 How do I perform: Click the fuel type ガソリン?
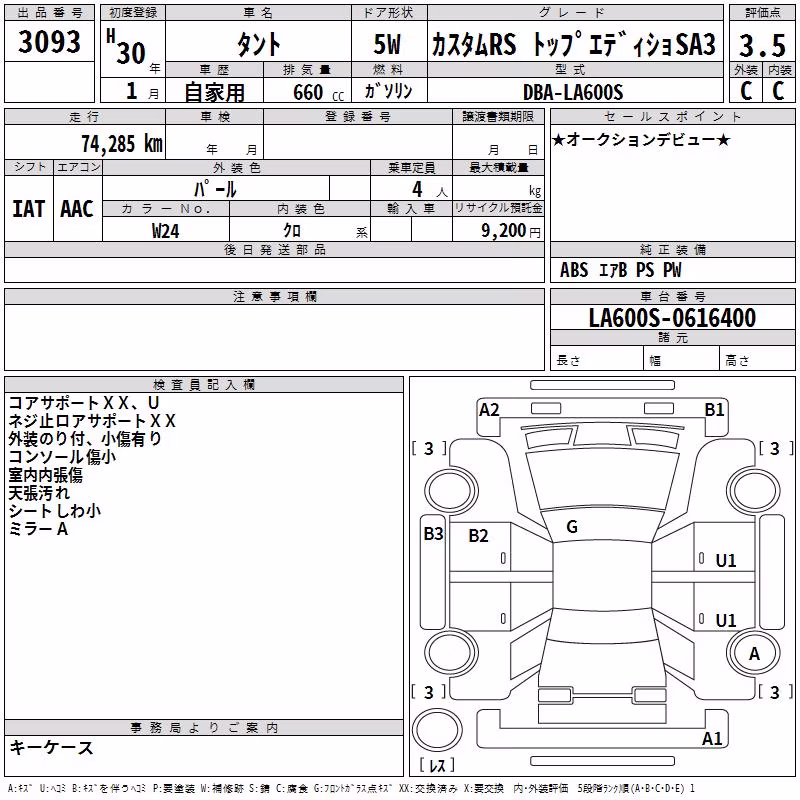pos(388,91)
